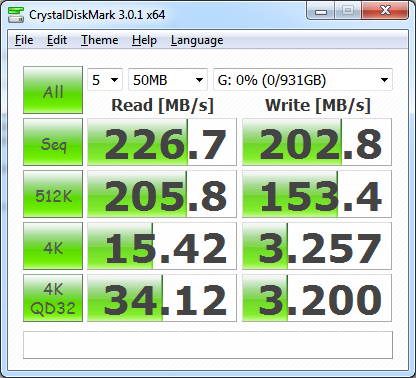
Task: Start the 512K random test
Action: pyautogui.click(x=53, y=194)
